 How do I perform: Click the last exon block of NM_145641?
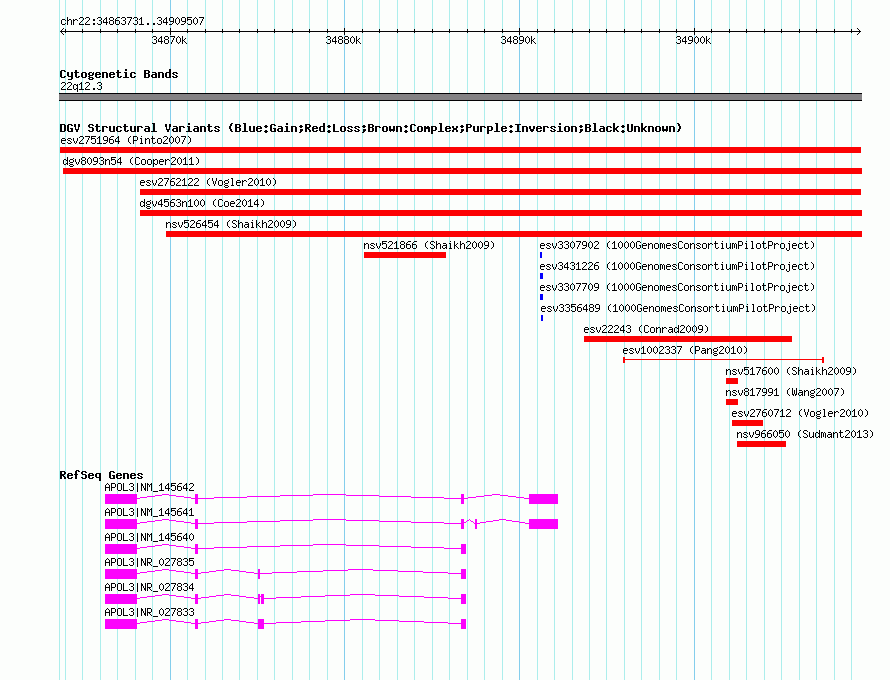[543, 524]
